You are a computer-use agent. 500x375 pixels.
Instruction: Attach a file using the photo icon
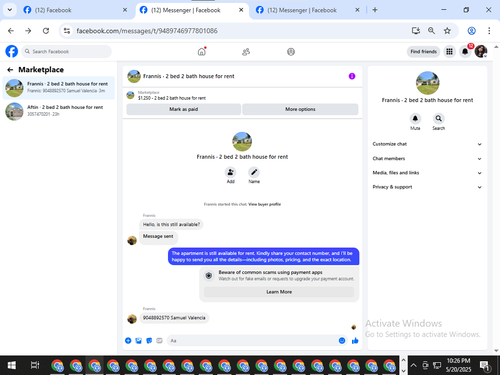point(139,340)
